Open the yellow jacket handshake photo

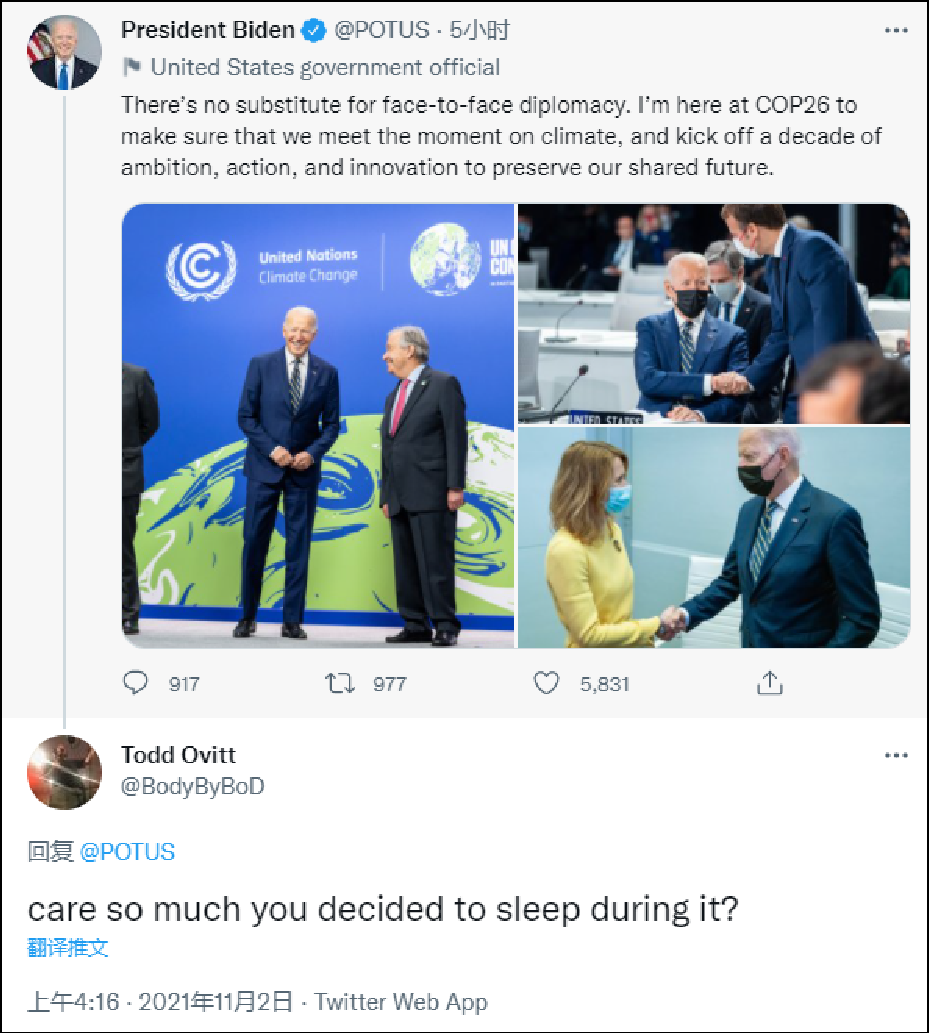pos(713,538)
